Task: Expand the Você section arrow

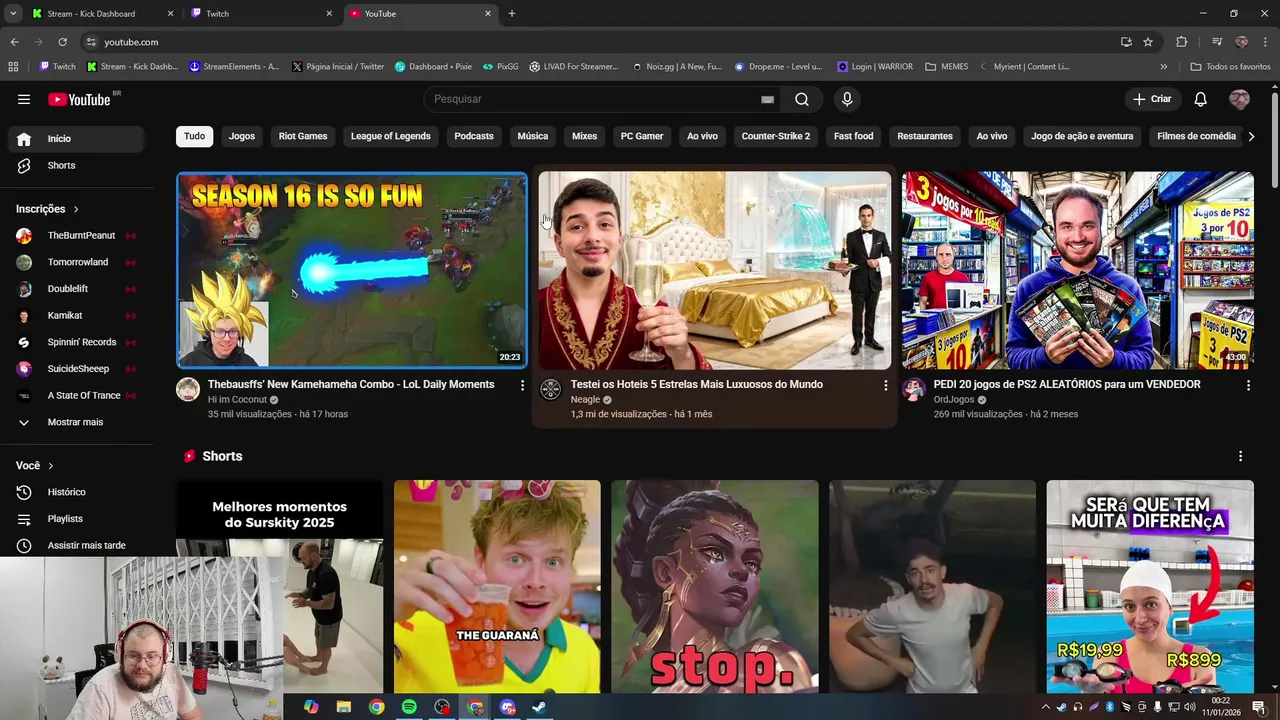Action: [51, 466]
